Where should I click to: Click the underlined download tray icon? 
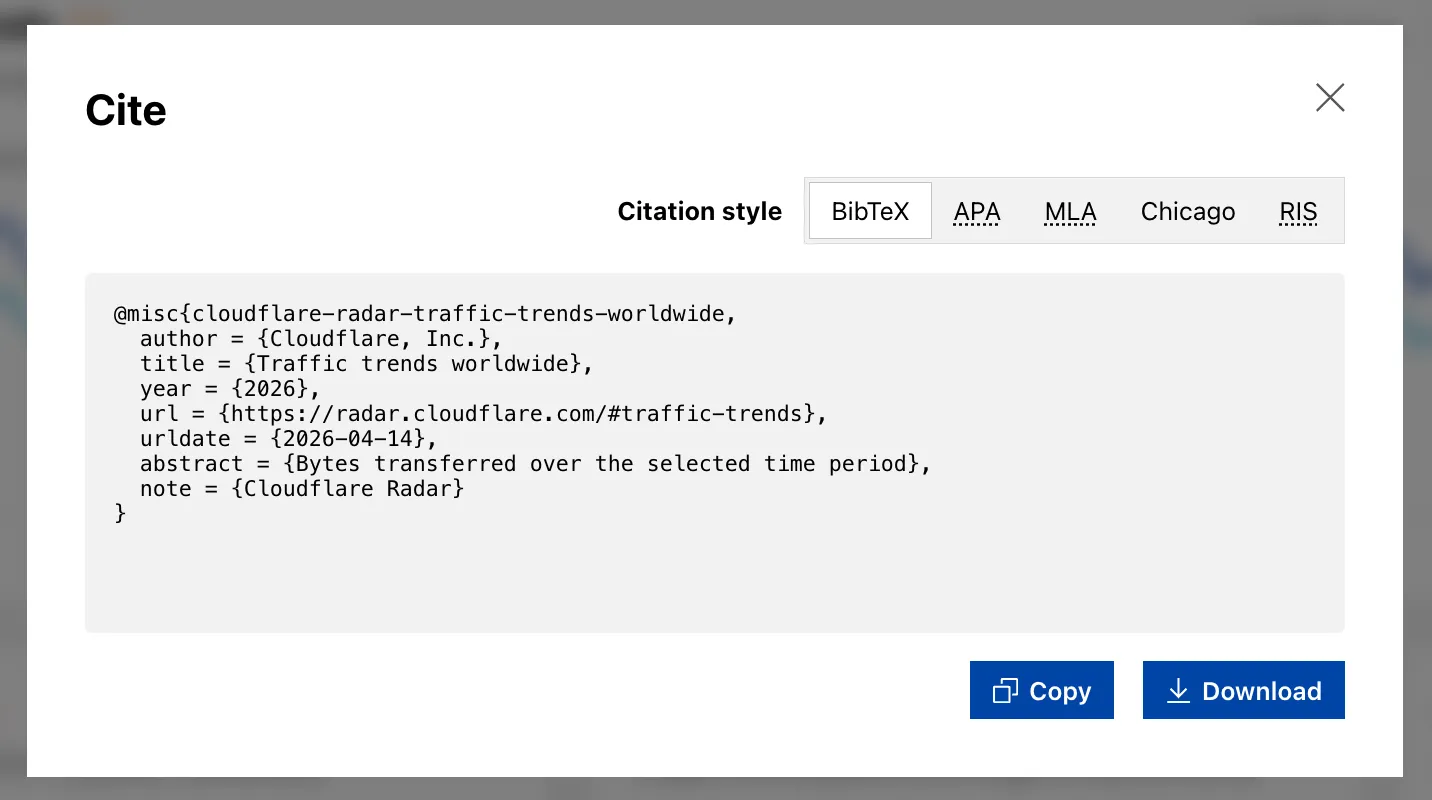point(1178,690)
